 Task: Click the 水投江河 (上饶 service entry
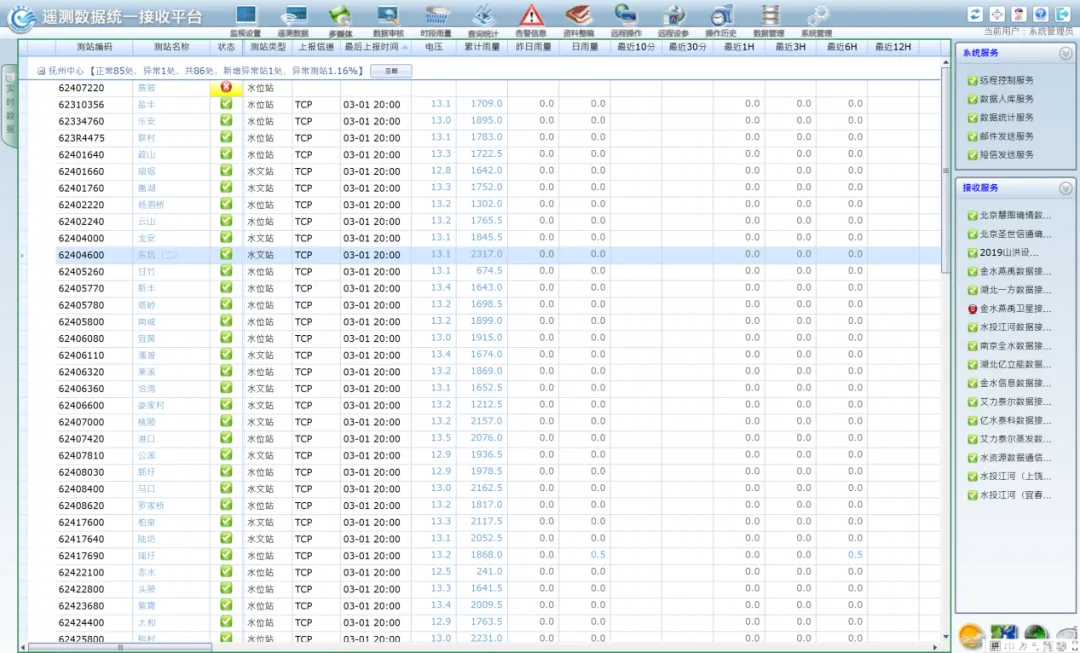(1016, 476)
